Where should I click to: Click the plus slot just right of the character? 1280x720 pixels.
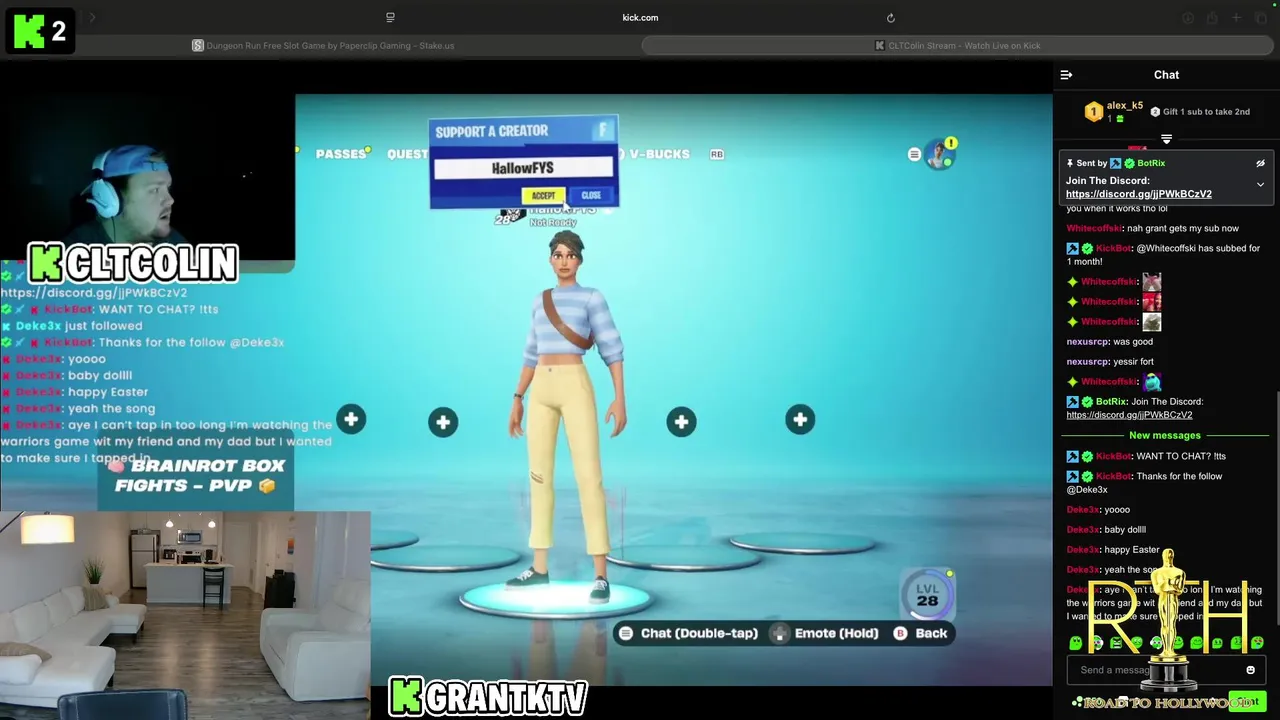[x=681, y=422]
